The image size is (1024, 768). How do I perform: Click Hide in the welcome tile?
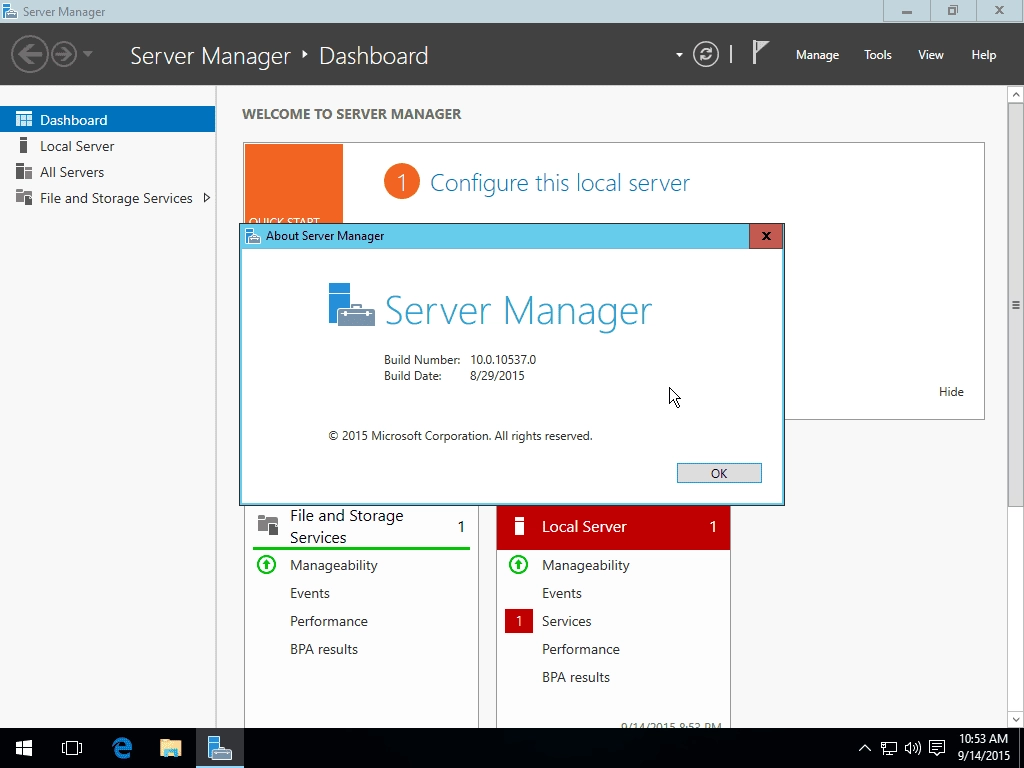pos(951,392)
